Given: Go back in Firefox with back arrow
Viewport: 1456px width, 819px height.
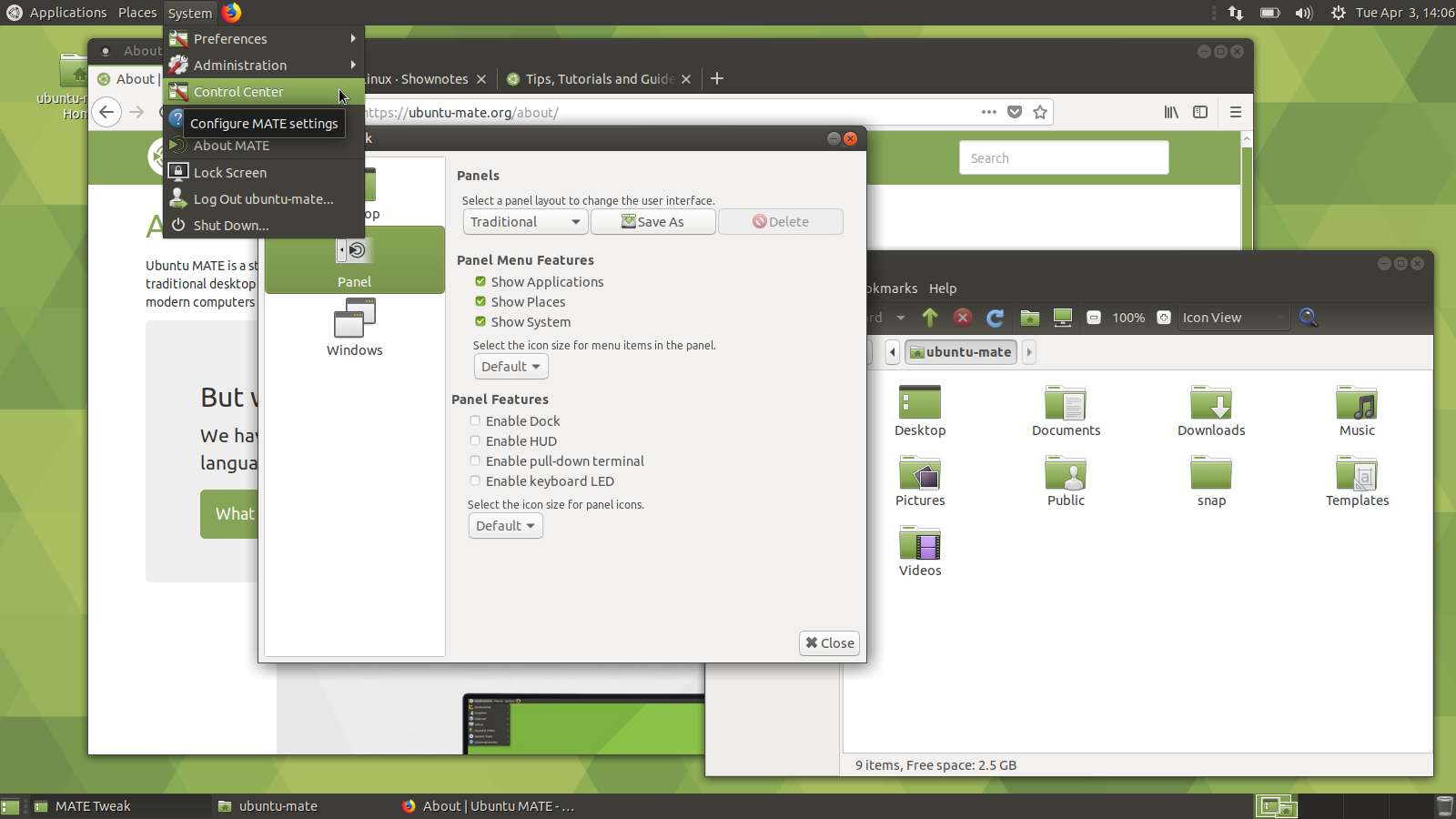Looking at the screenshot, I should click(106, 112).
